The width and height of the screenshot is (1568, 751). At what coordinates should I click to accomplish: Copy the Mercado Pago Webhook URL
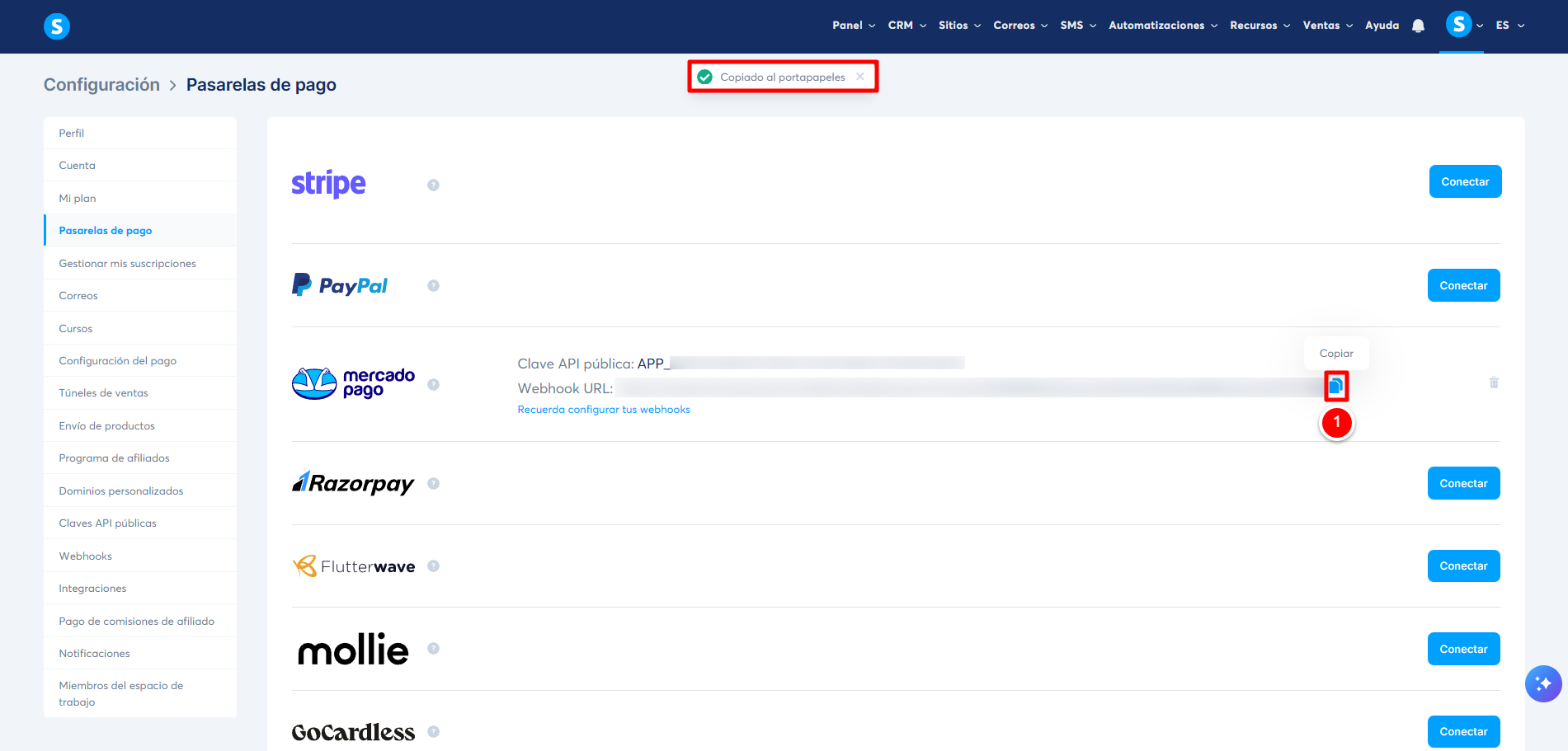[1335, 386]
